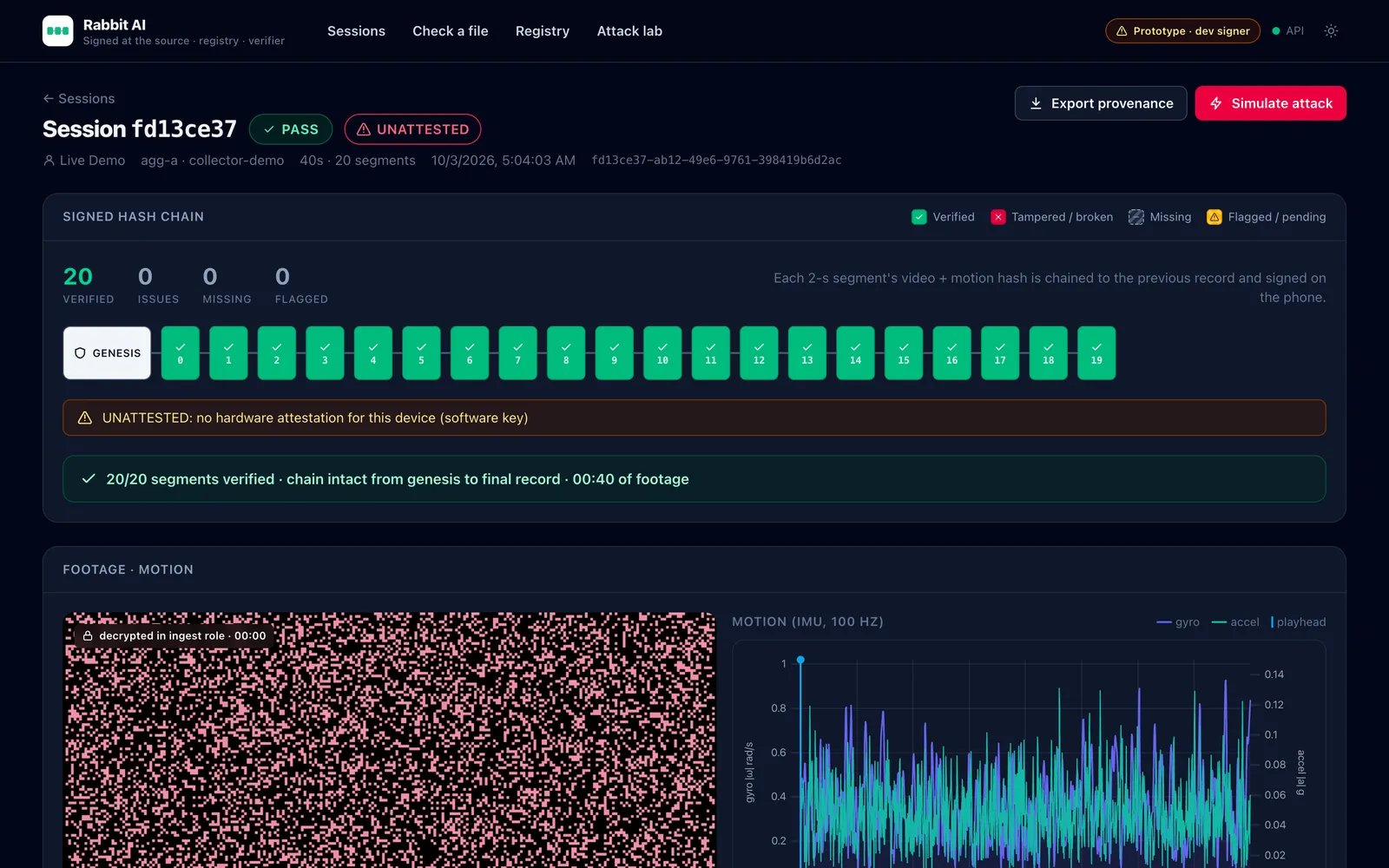Open the Check a file tab
Image resolution: width=1389 pixels, height=868 pixels.
coord(450,31)
